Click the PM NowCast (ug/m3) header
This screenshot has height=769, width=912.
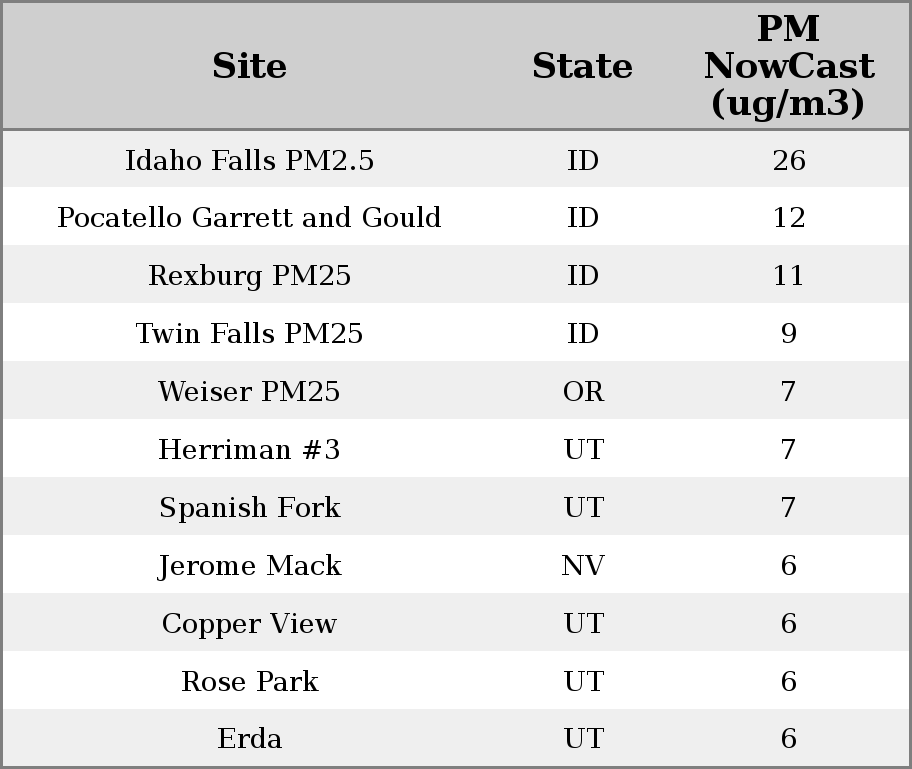[x=788, y=66]
